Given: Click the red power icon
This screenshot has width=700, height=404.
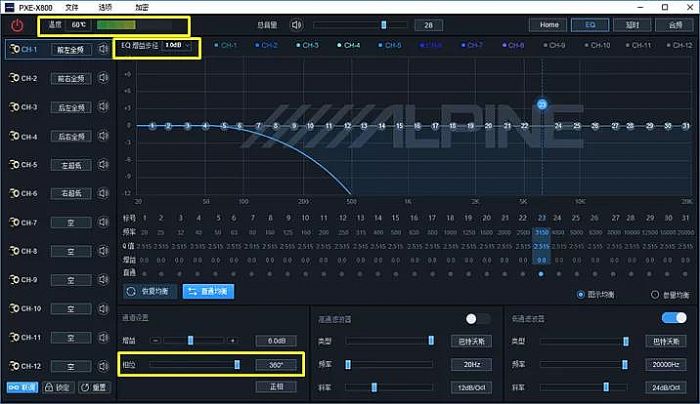Looking at the screenshot, I should [x=17, y=25].
